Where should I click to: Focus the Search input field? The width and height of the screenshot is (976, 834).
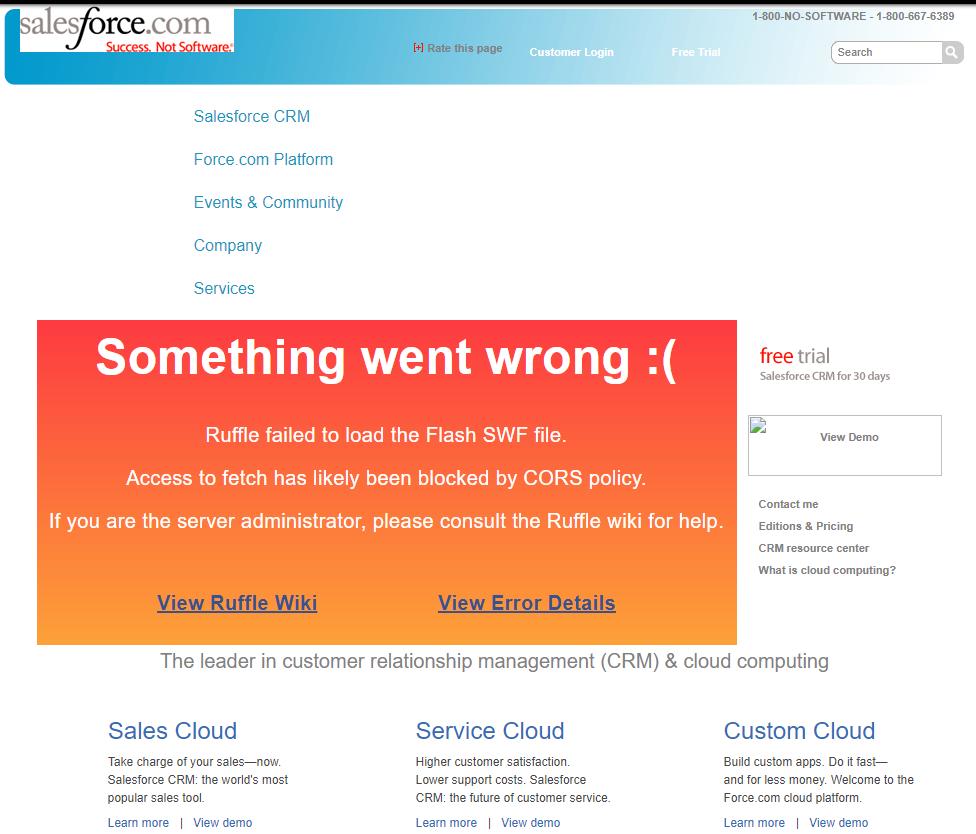pos(886,52)
